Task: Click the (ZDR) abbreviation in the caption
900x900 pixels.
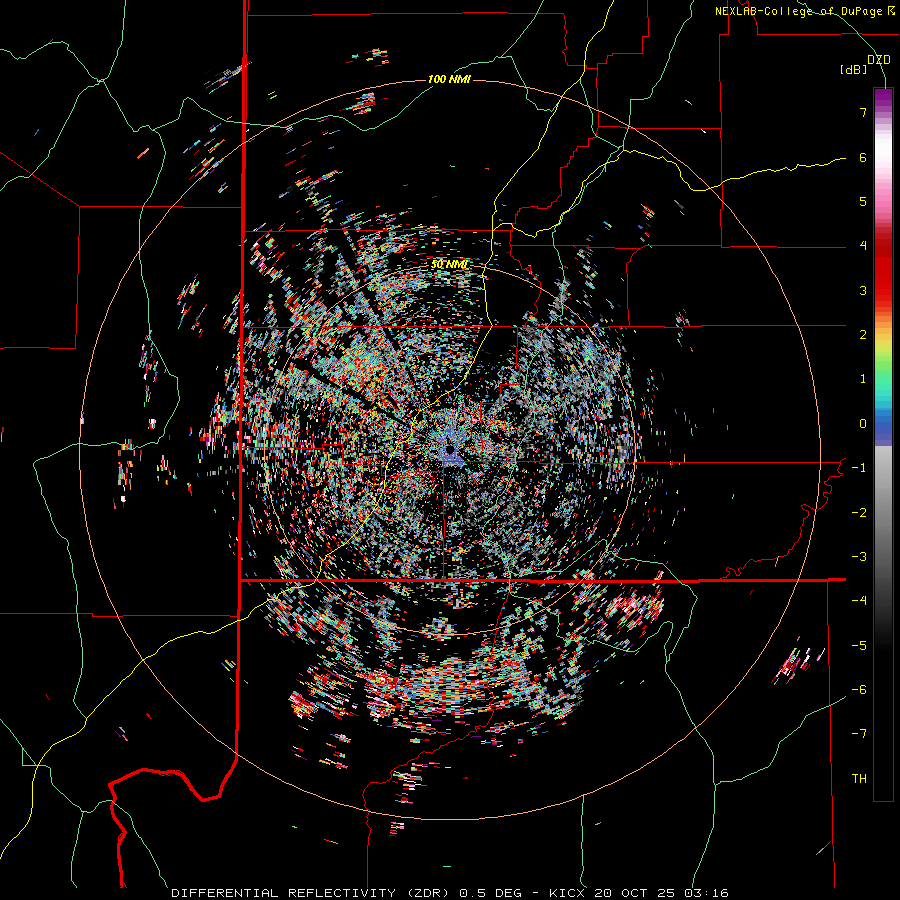Action: tap(427, 893)
